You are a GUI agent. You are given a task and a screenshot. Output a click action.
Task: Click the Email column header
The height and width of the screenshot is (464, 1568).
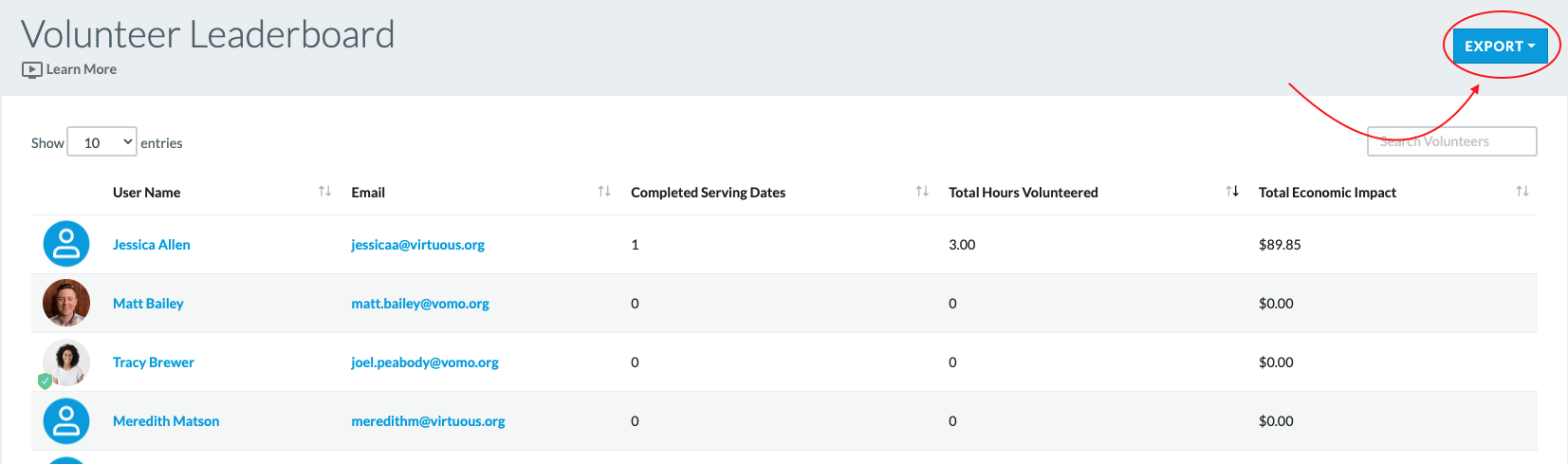(368, 193)
